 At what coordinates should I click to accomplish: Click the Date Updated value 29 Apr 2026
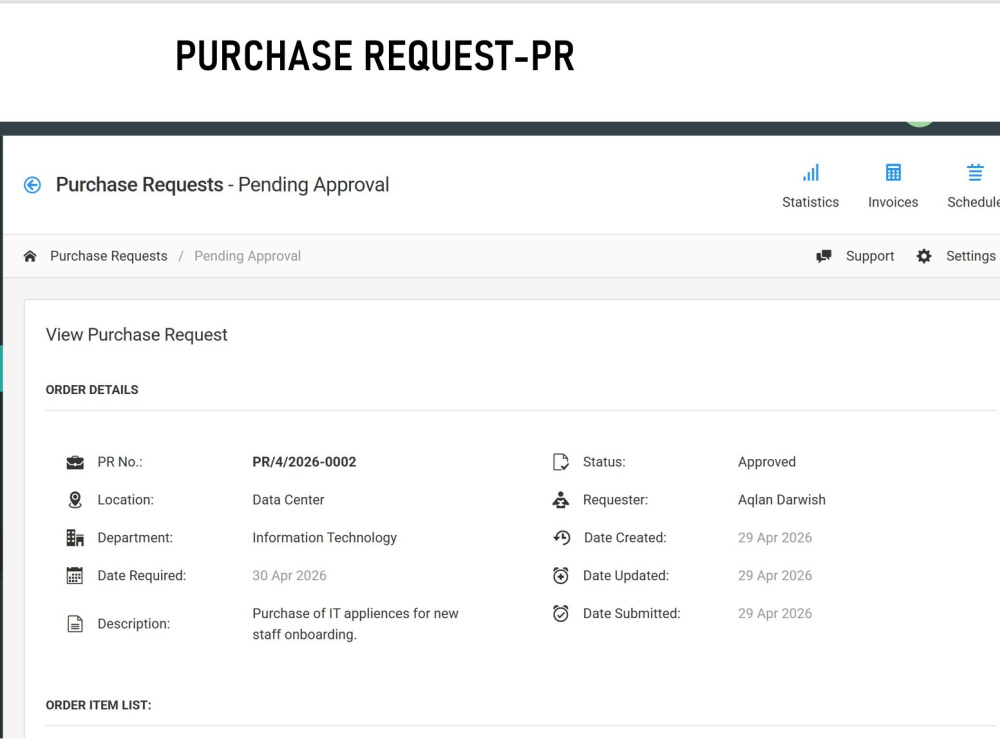(776, 576)
